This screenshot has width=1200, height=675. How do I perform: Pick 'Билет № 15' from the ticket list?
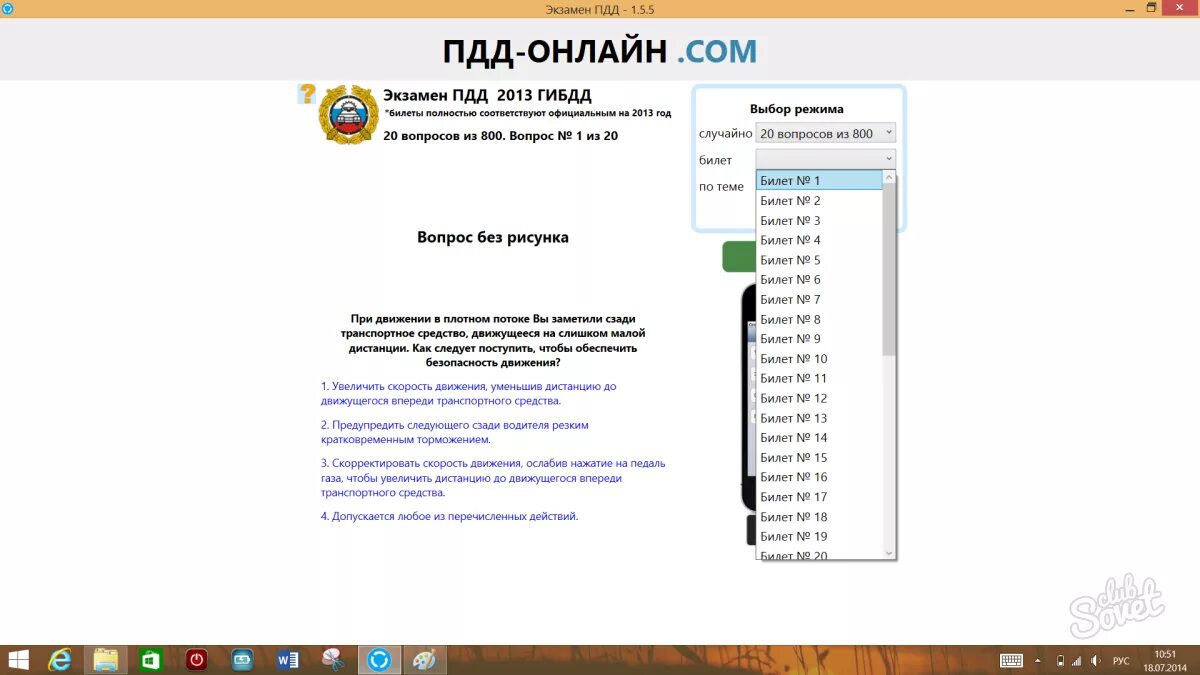[819, 457]
